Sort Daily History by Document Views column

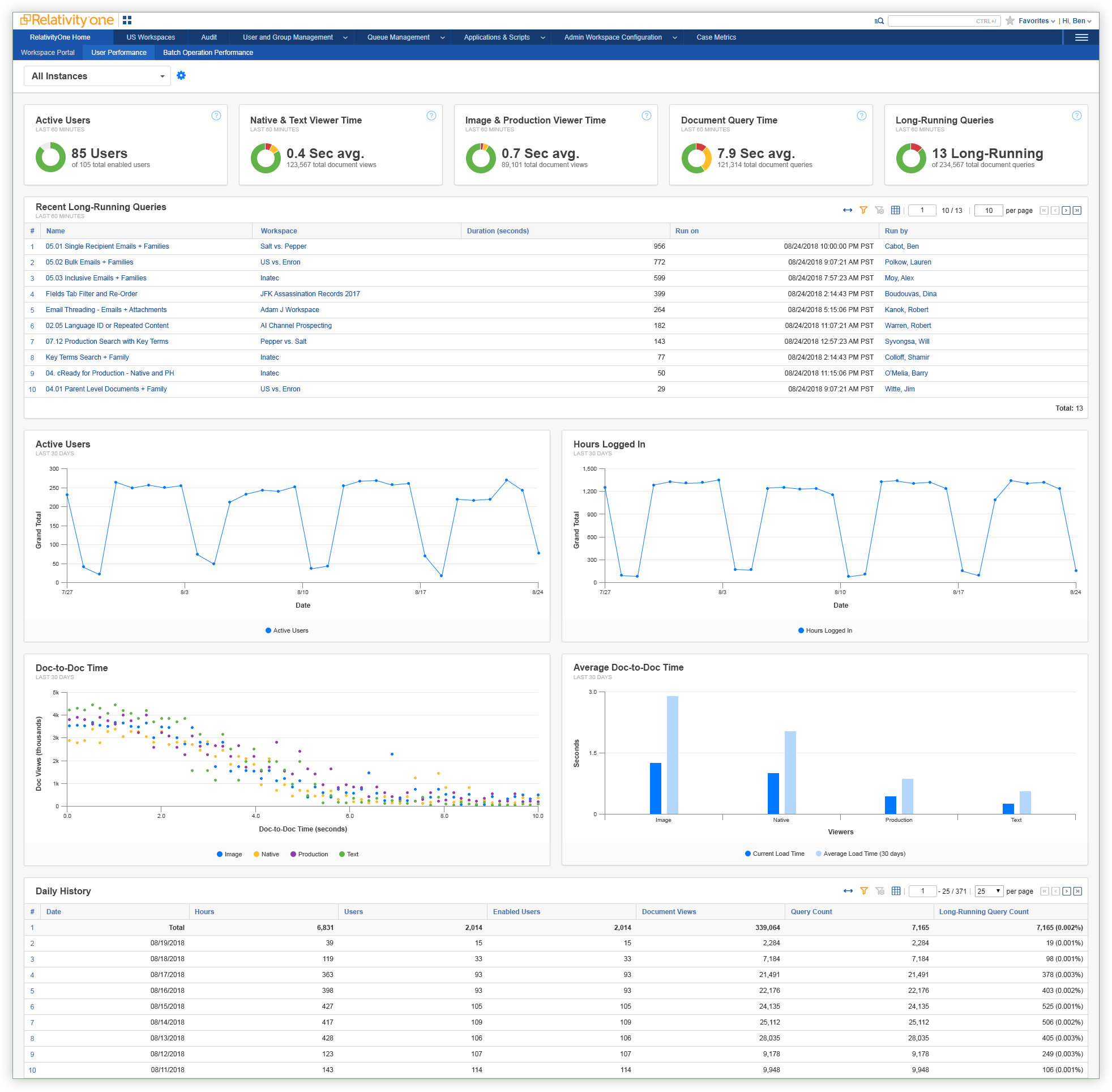pos(668,911)
